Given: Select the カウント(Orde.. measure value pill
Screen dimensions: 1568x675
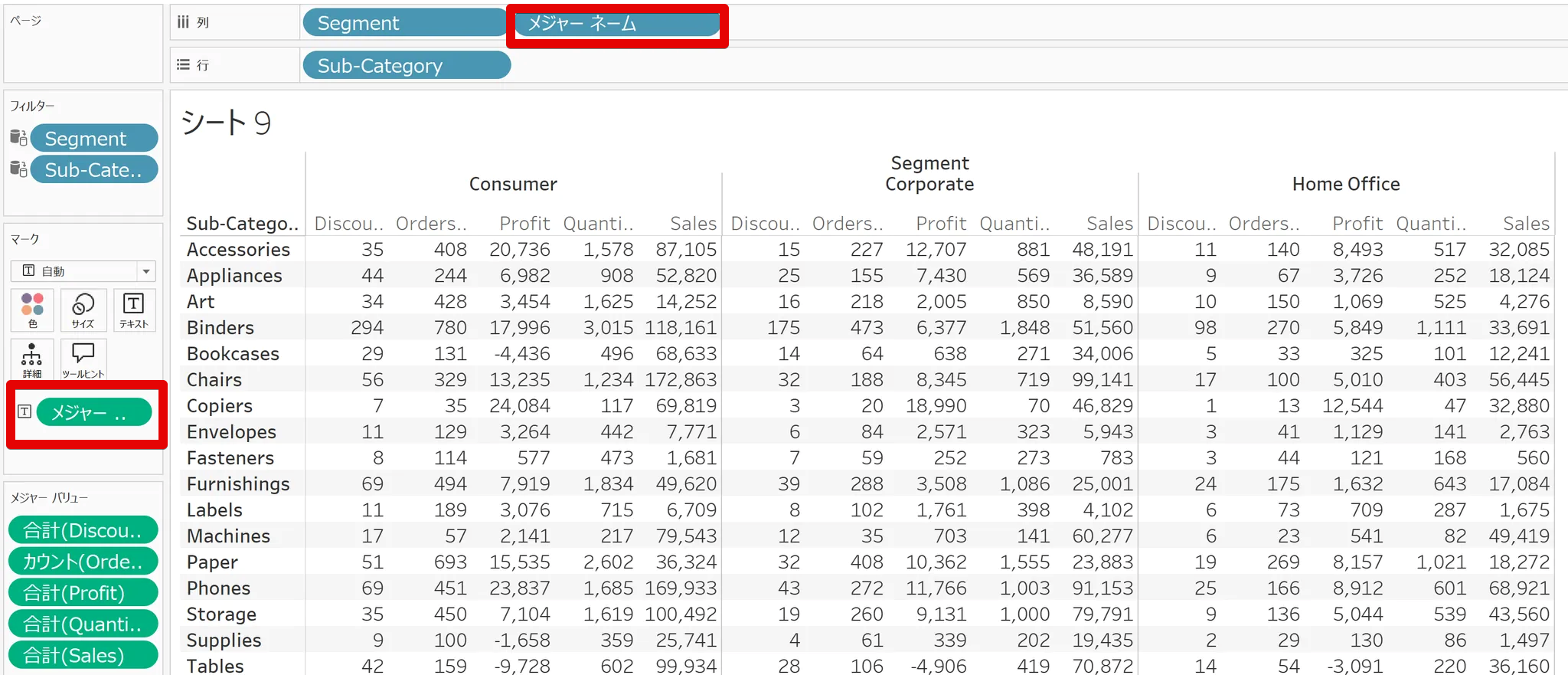Looking at the screenshot, I should [83, 562].
